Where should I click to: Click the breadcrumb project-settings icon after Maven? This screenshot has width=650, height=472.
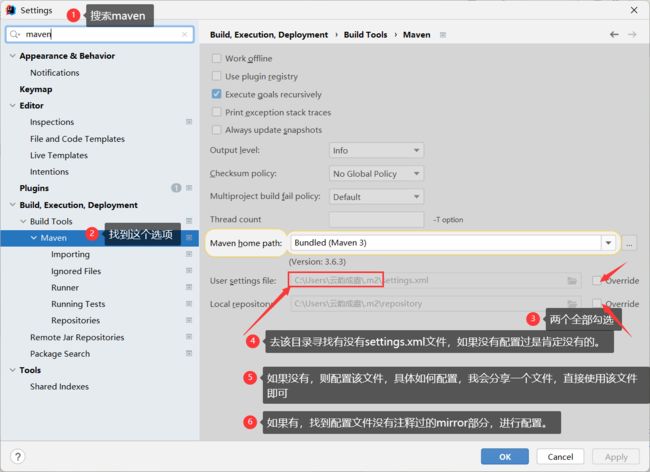pyautogui.click(x=443, y=35)
